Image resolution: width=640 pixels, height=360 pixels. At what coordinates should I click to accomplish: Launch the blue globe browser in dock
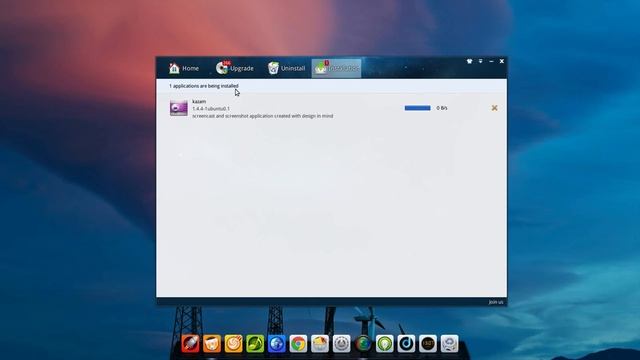coord(277,344)
